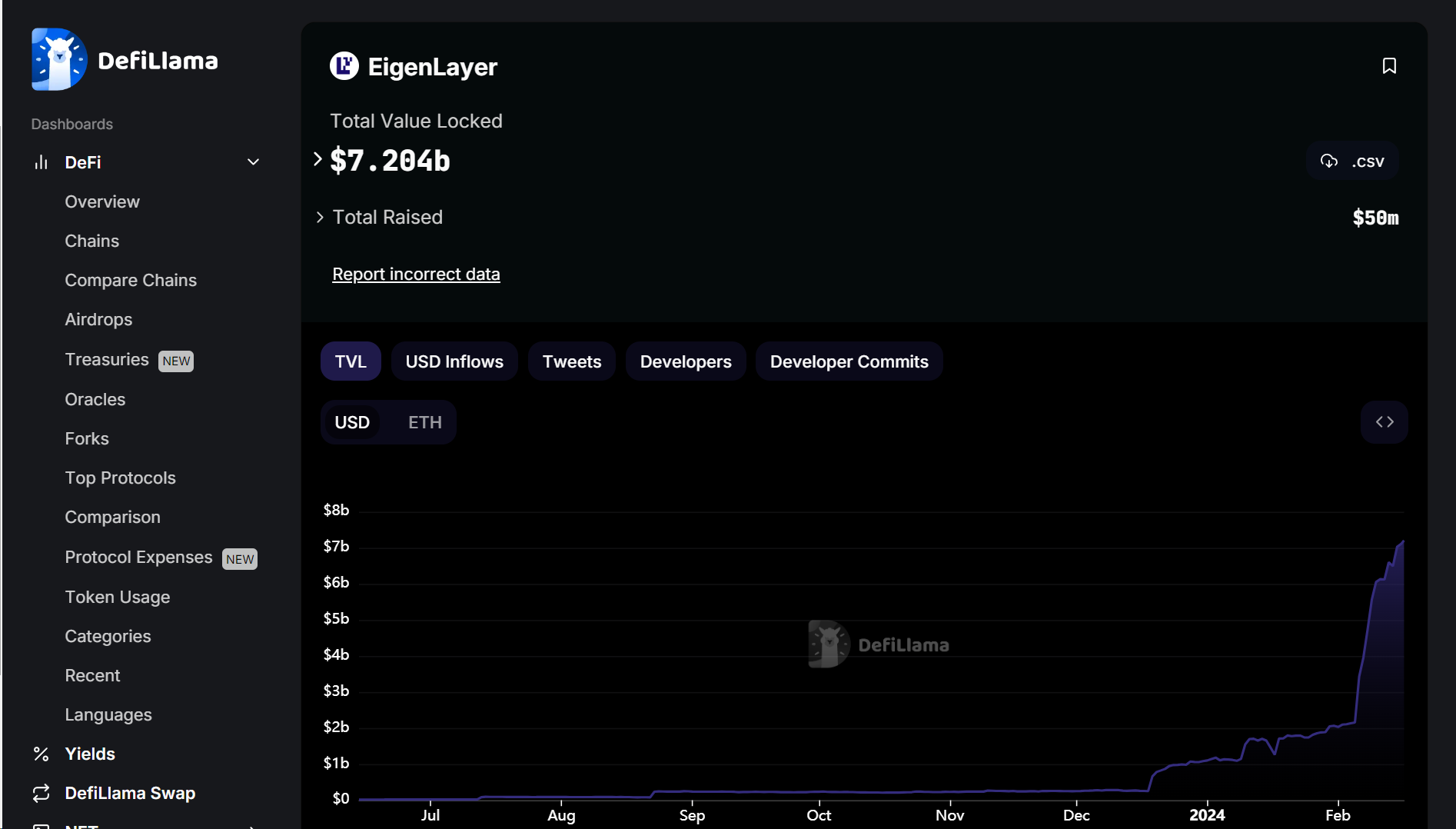Click the Dashboards section label

pyautogui.click(x=72, y=125)
